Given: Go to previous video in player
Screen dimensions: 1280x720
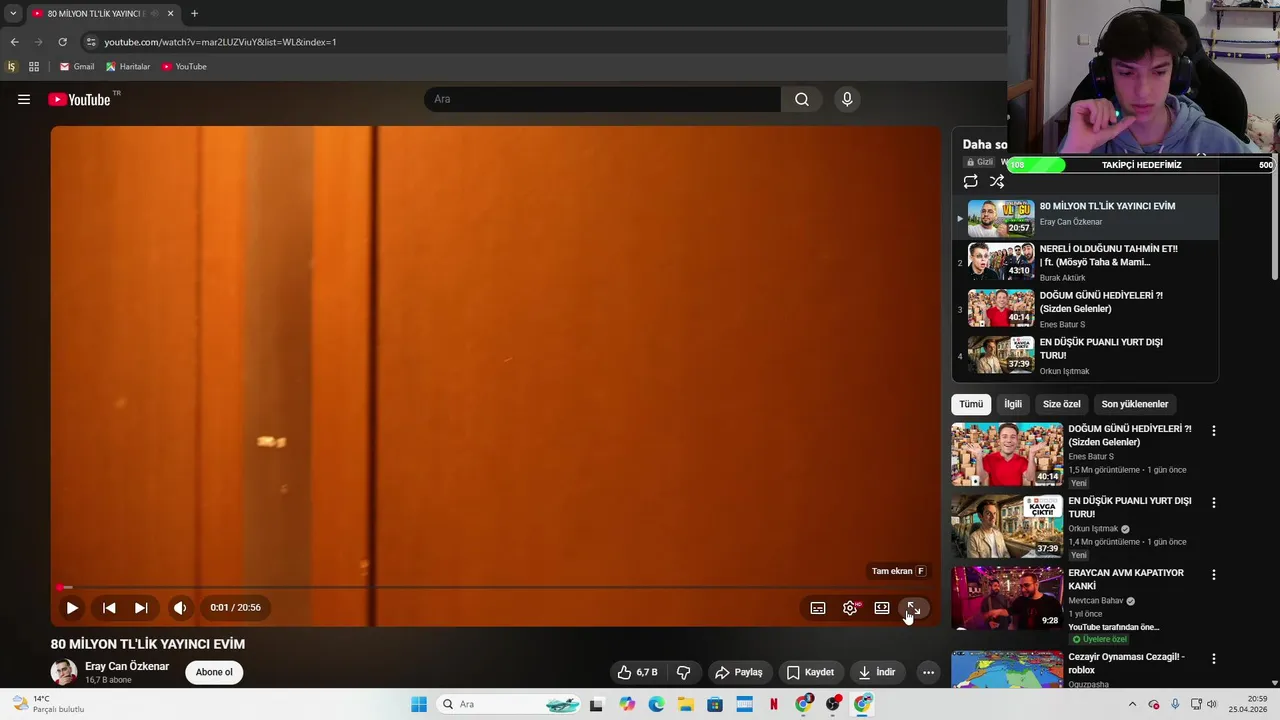Looking at the screenshot, I should [109, 607].
